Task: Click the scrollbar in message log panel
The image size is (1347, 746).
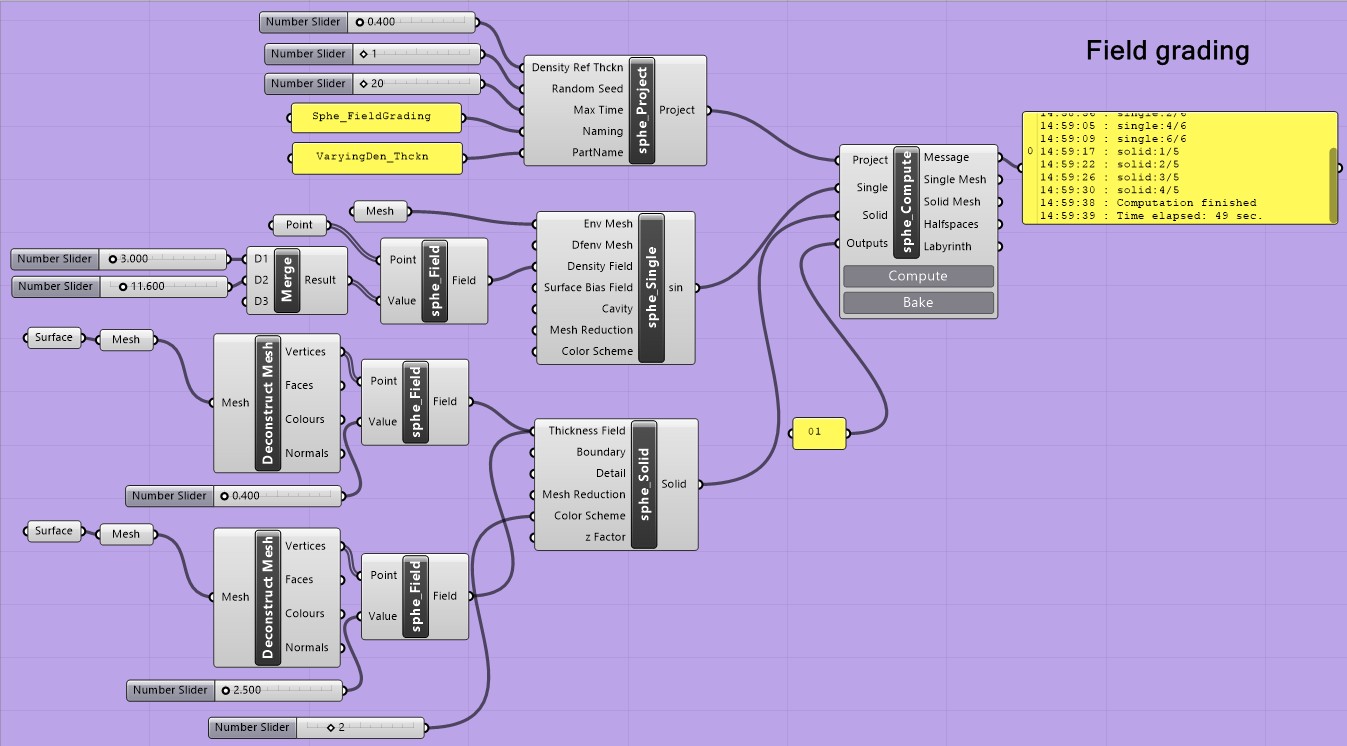Action: click(x=1332, y=185)
